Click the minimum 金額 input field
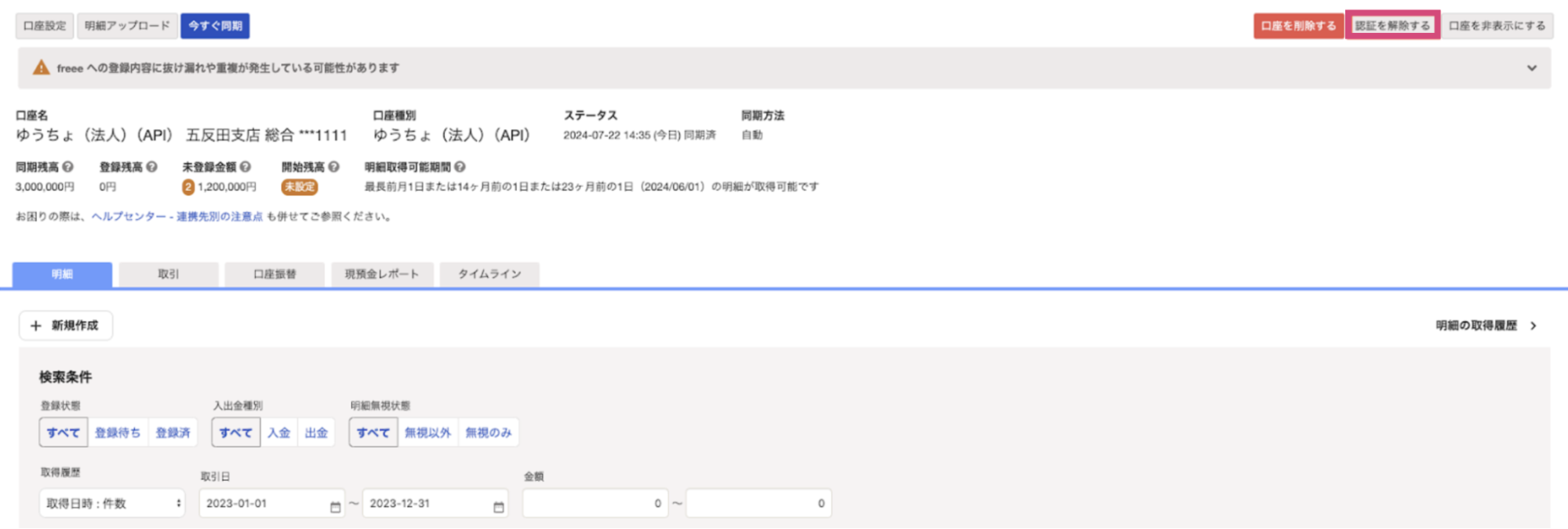Viewport: 1568px width, 529px height. pos(595,503)
